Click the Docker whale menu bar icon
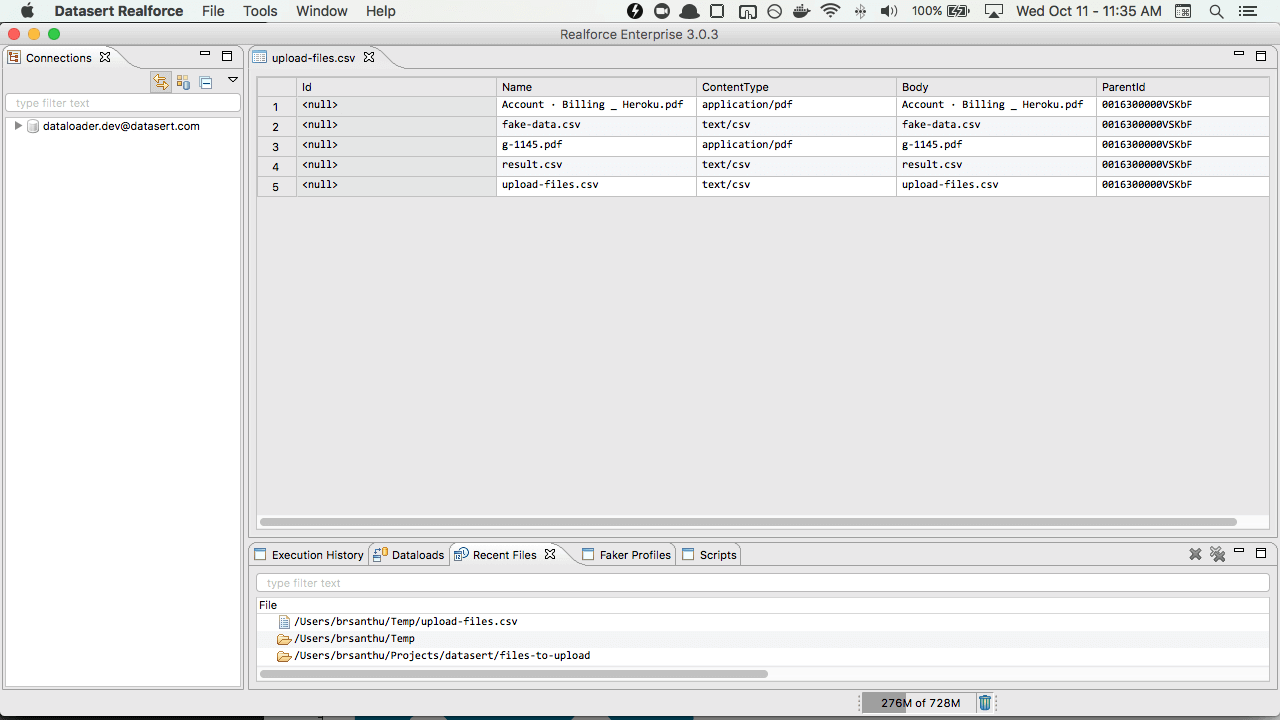Viewport: 1280px width, 720px height. tap(801, 11)
